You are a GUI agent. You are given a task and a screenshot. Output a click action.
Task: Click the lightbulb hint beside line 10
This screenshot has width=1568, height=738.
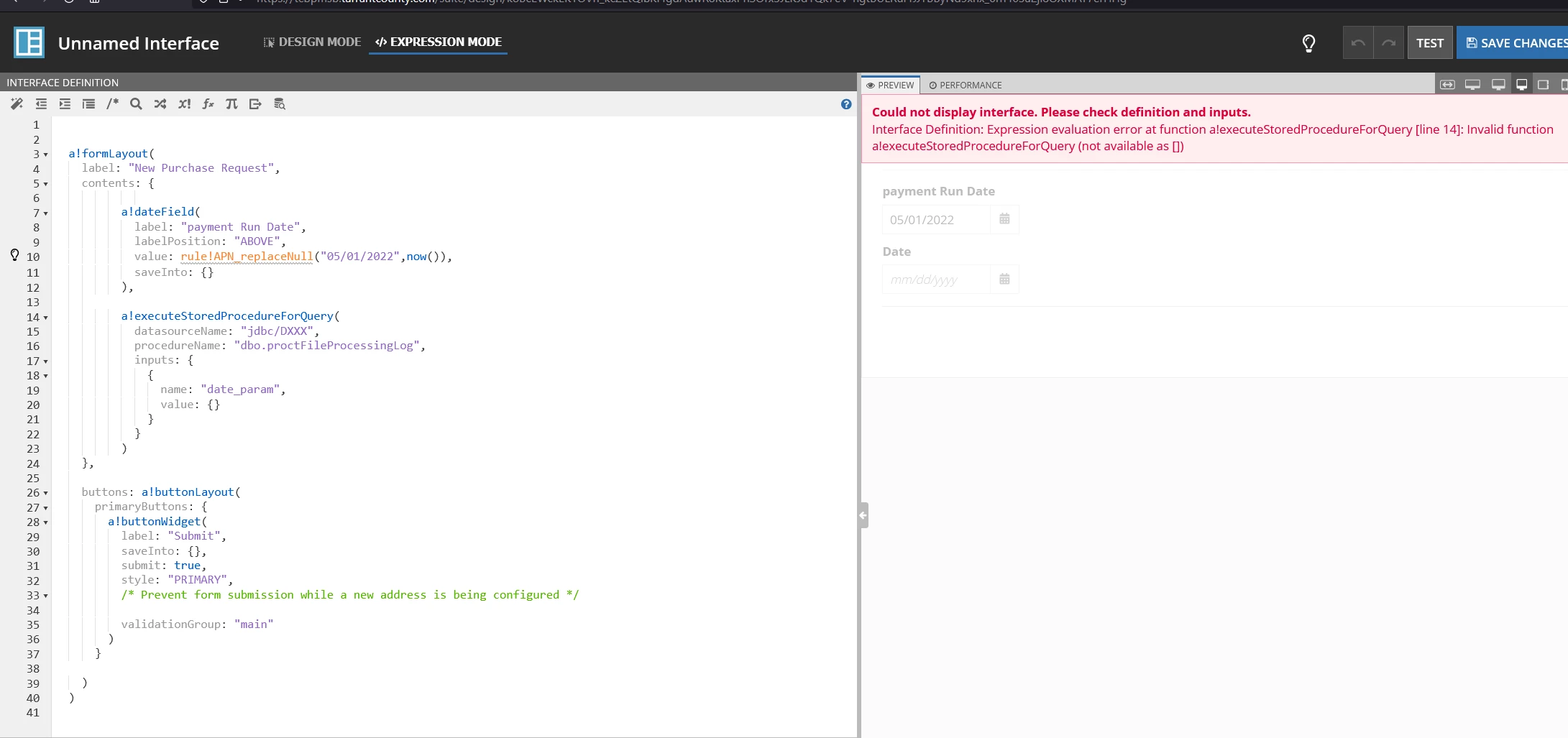14,255
